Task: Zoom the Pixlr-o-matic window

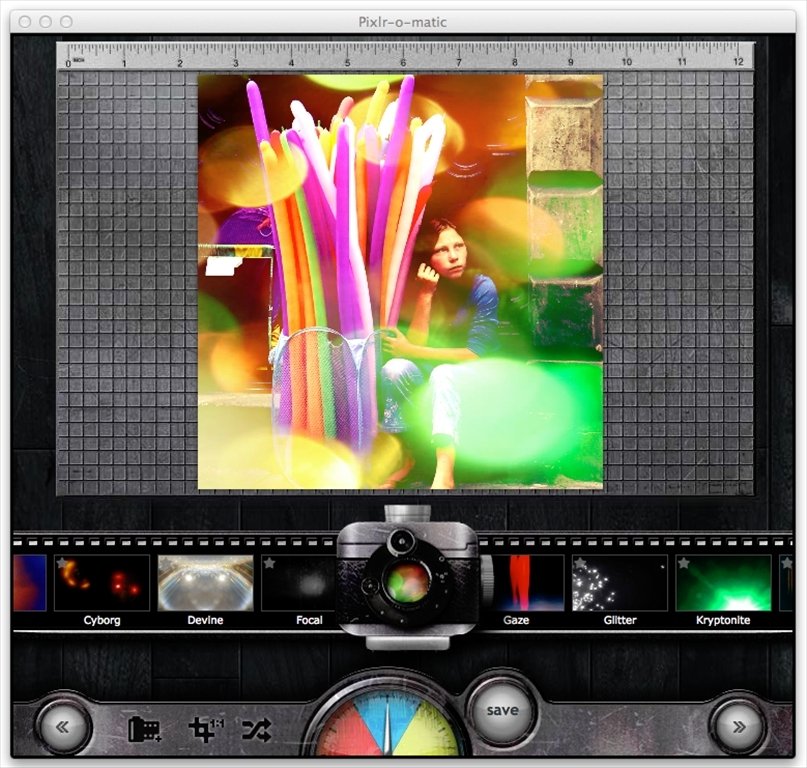Action: click(x=66, y=22)
